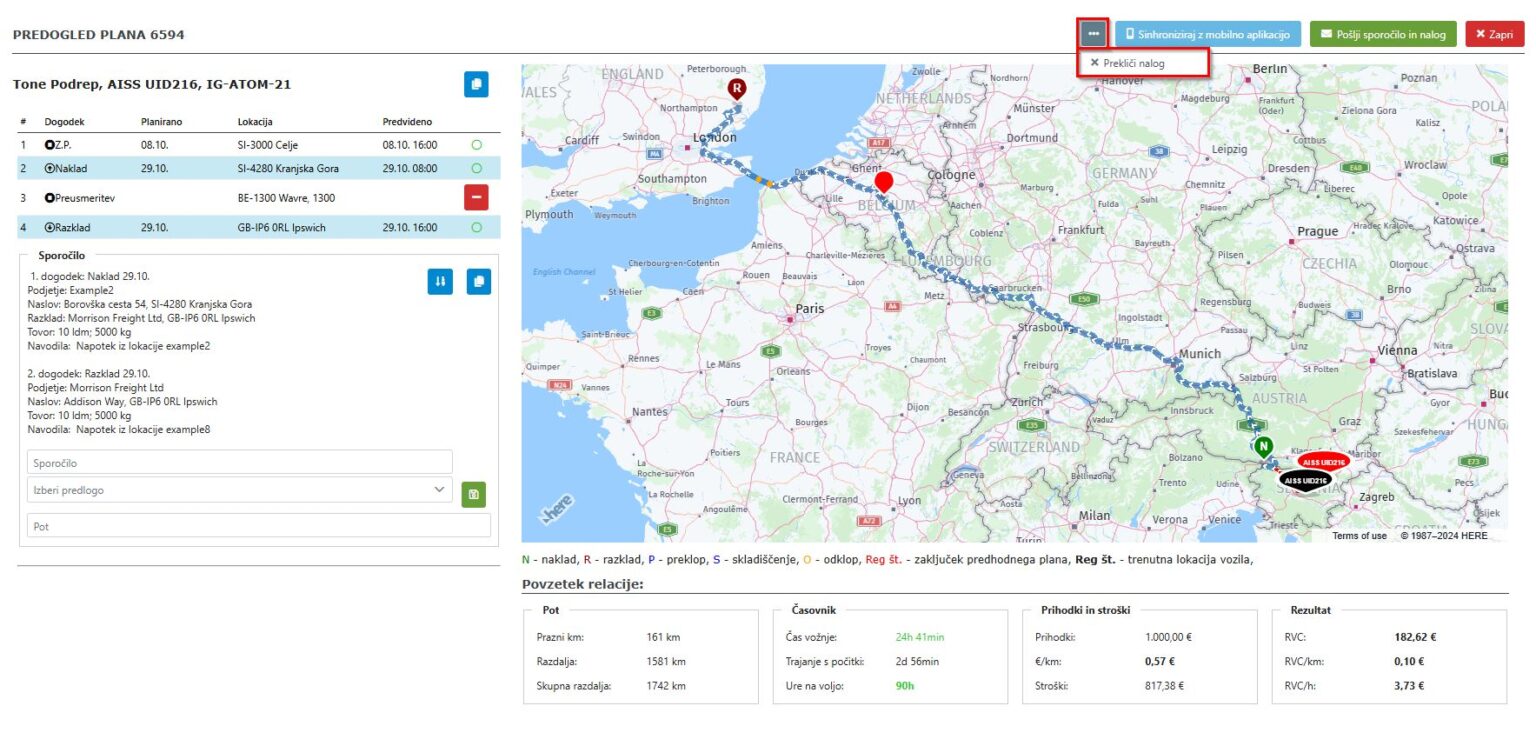Open the Izberi predlogo dropdown
The height and width of the screenshot is (746, 1536).
[240, 490]
